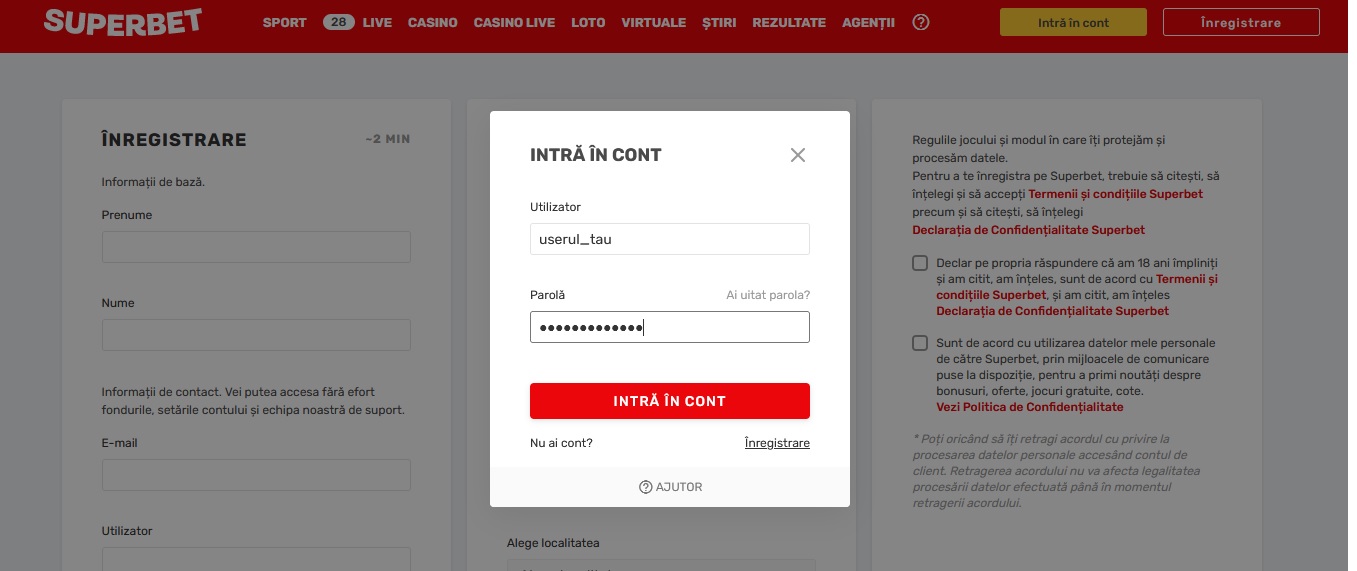Open AJUTOR help in dialog footer
This screenshot has height=571, width=1357.
670,487
